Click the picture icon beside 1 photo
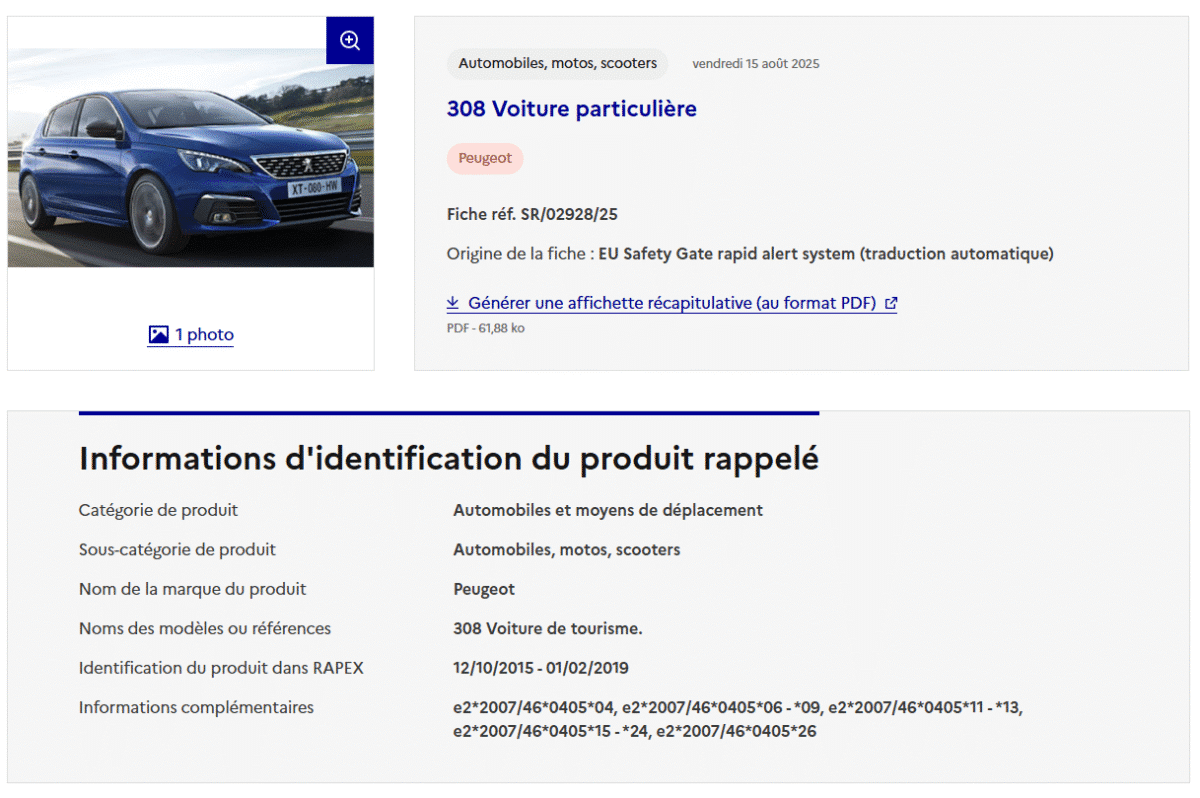Image resolution: width=1200 pixels, height=798 pixels. (x=158, y=335)
